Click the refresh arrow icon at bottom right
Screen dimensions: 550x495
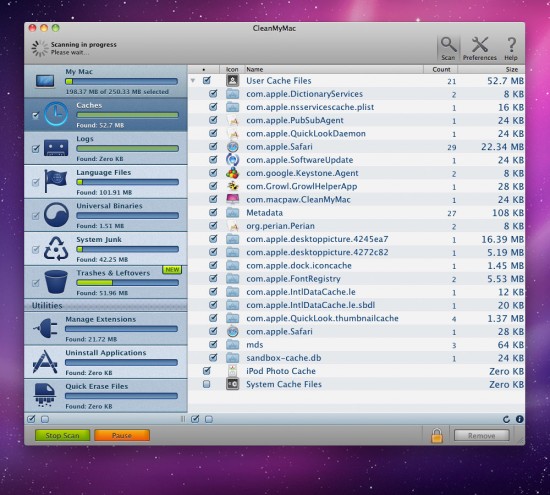pyautogui.click(x=506, y=419)
